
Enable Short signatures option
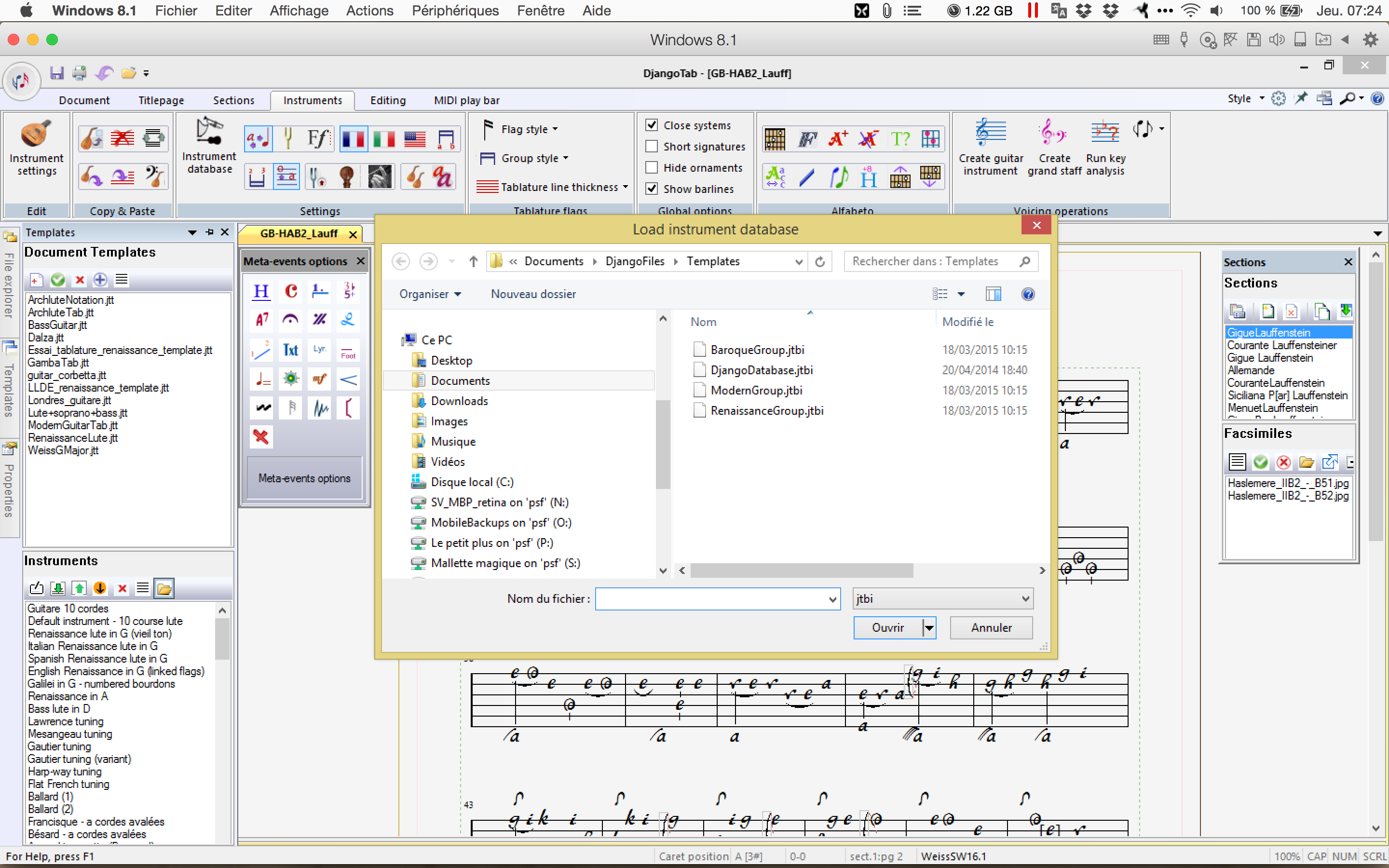[652, 147]
